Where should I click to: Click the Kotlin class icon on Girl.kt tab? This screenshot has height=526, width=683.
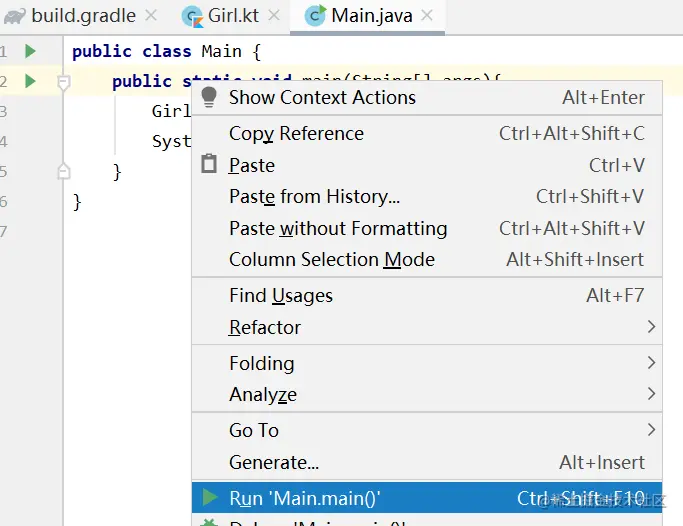[192, 17]
